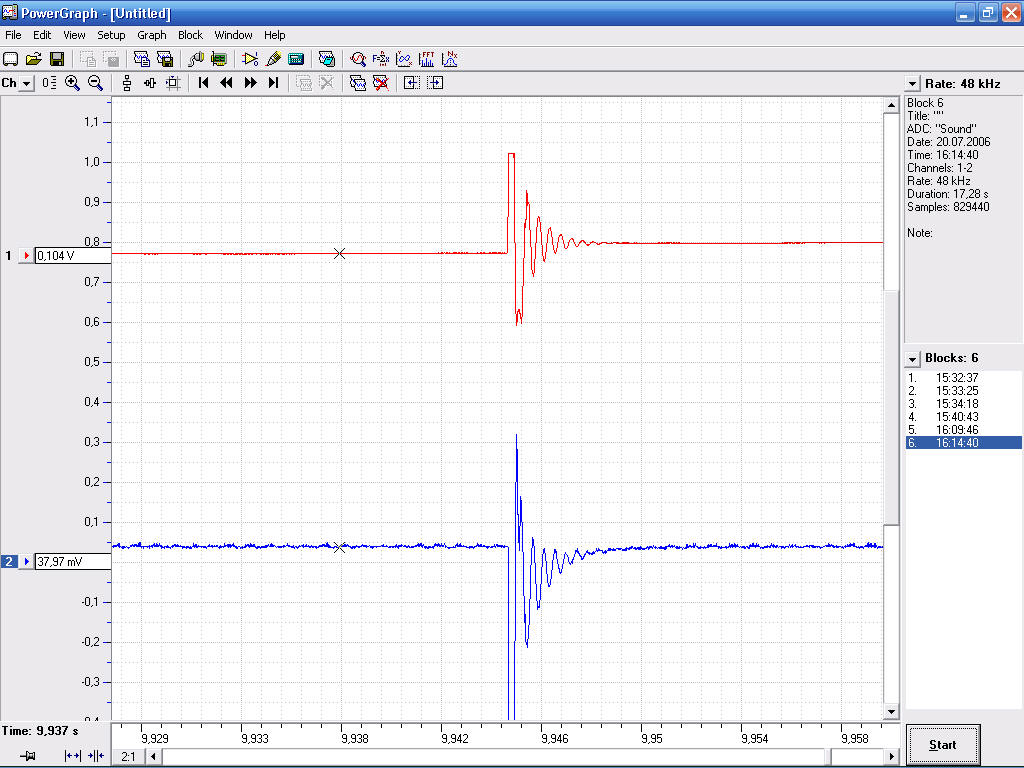
Task: Jump to the beginning of the recording
Action: 203,83
